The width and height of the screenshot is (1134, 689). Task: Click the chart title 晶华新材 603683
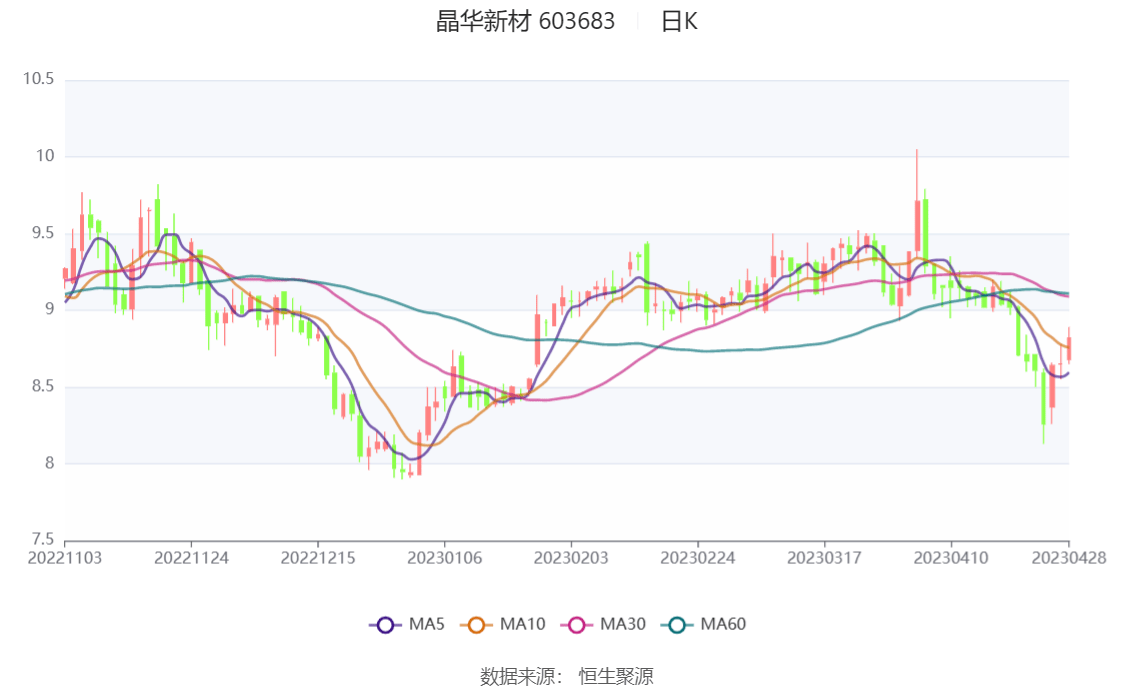pyautogui.click(x=525, y=21)
